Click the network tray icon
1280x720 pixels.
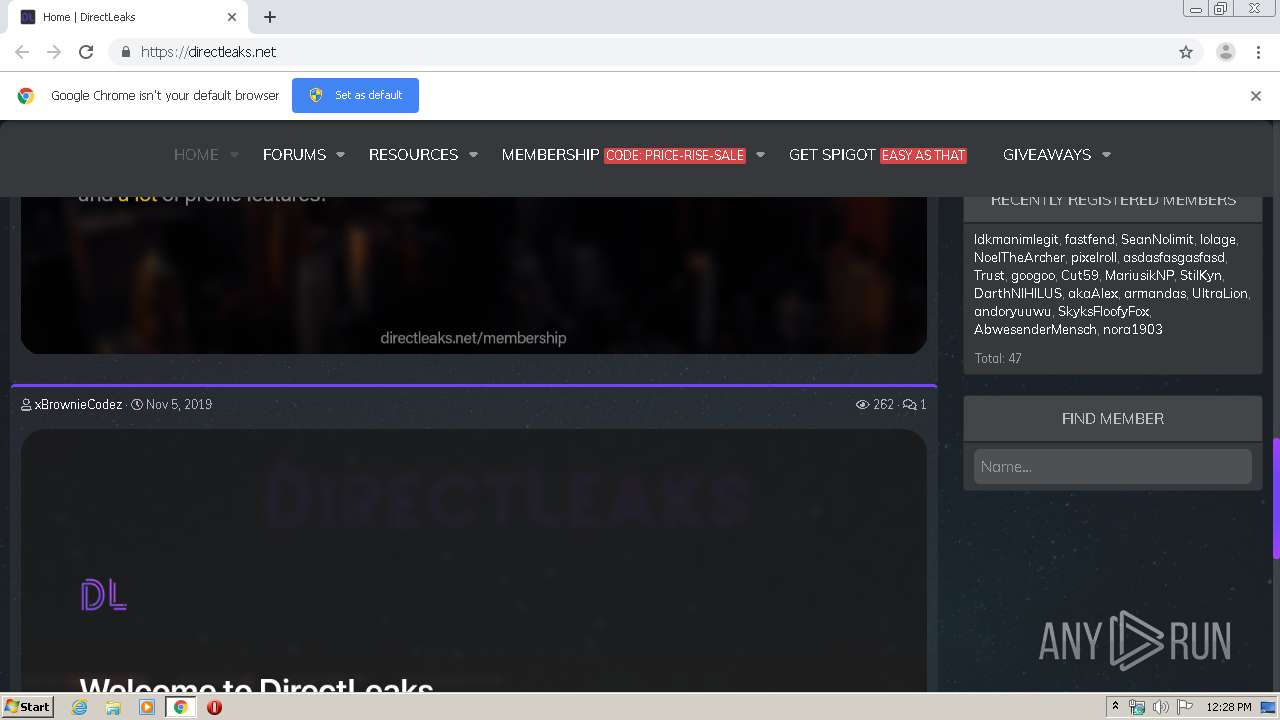tap(1137, 707)
